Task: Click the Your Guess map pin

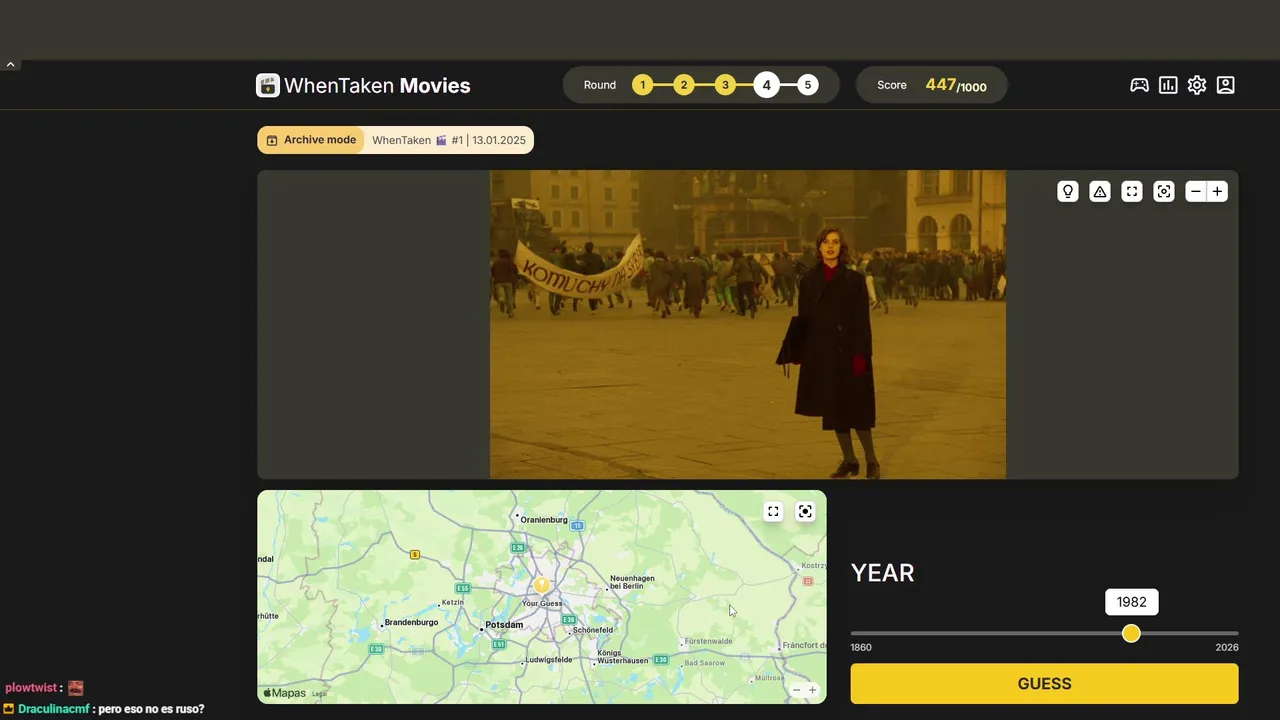Action: tap(542, 585)
